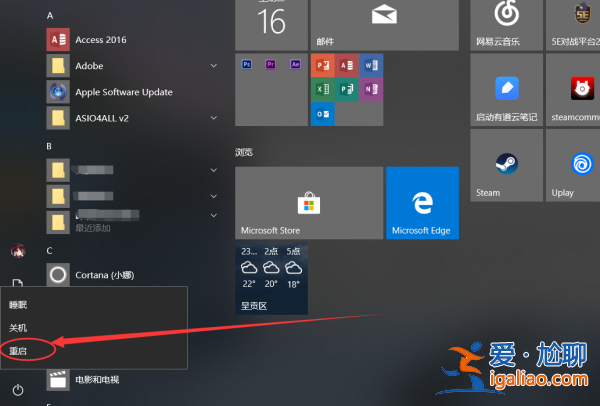Open OneNote from the Office tile group
Screen dimensions: 600x406
point(371,90)
